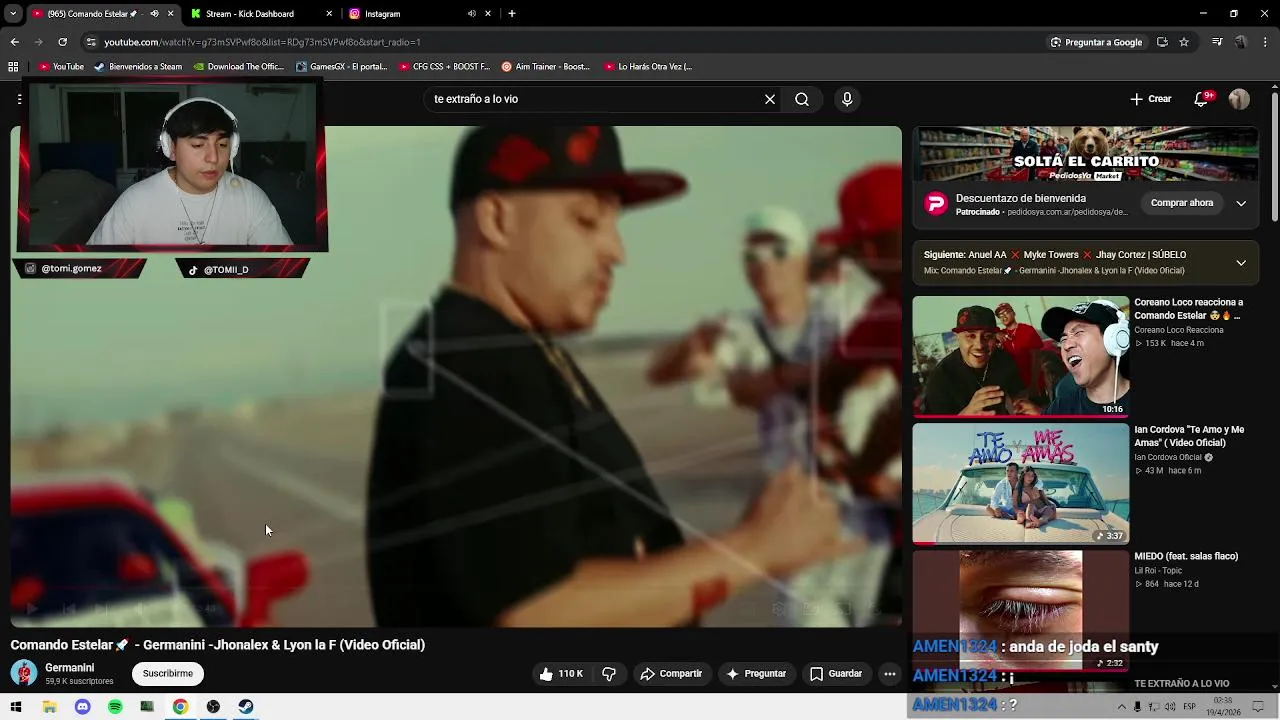Open the YouTube account avatar menu
This screenshot has height=720, width=1280.
tap(1239, 99)
